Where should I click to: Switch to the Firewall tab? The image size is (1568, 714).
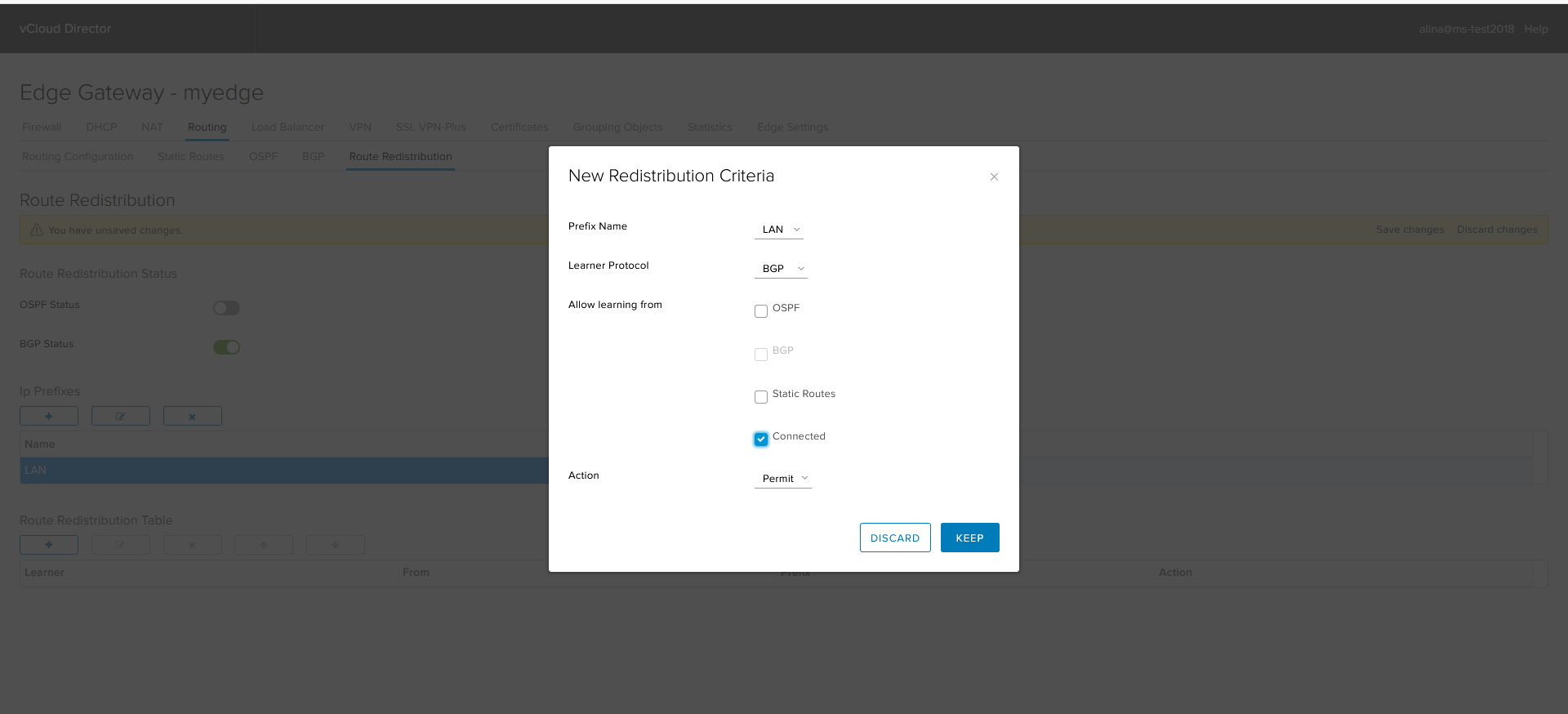tap(42, 127)
